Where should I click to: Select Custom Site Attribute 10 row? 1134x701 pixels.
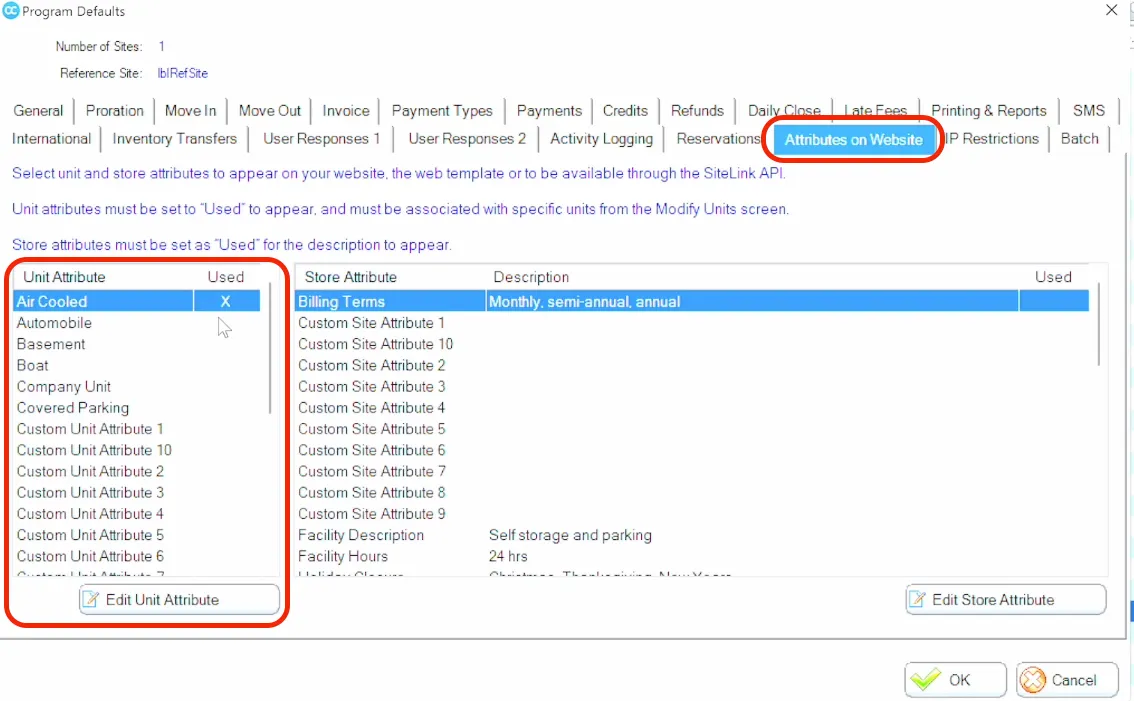(691, 344)
